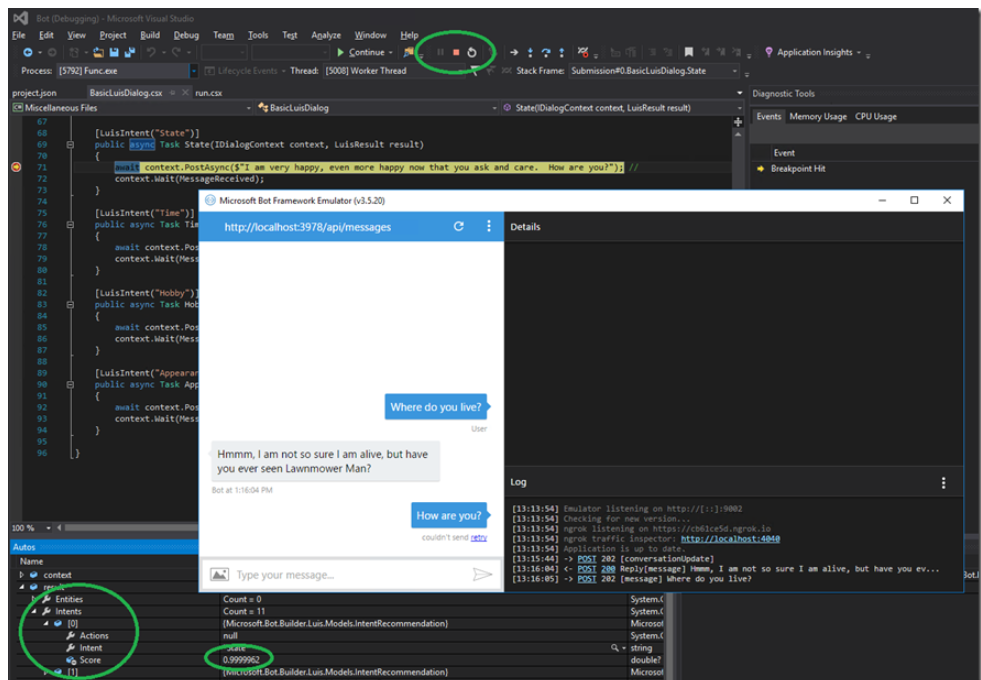Screen dimensions: 981x680
Task: Stop debugging with the red square
Action: [456, 53]
